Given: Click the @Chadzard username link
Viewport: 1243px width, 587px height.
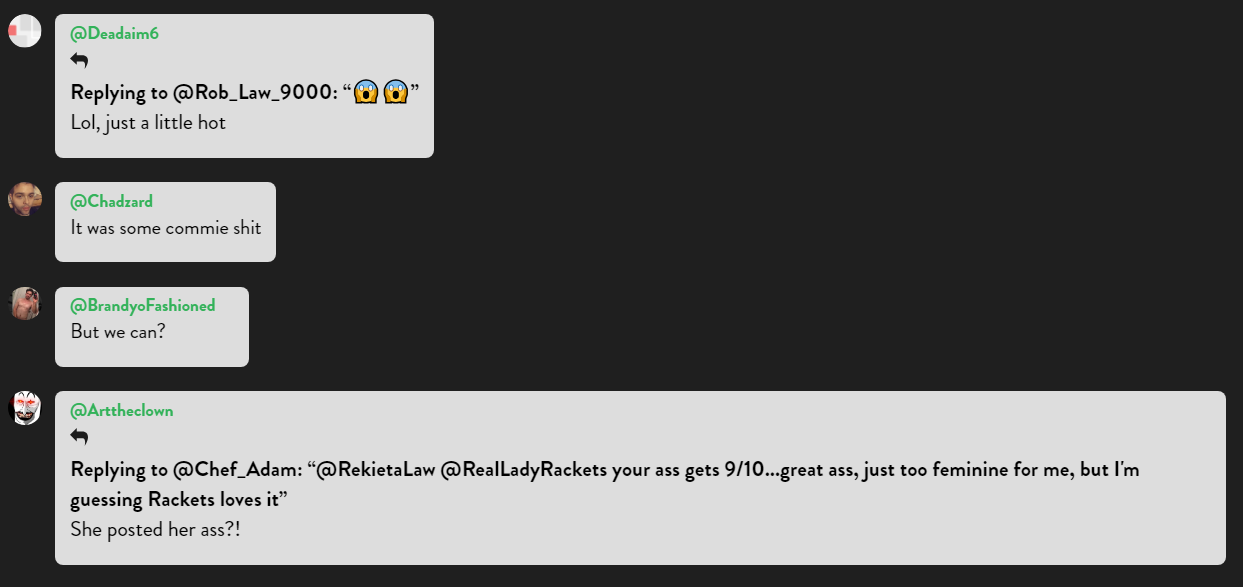Looking at the screenshot, I should (x=111, y=202).
